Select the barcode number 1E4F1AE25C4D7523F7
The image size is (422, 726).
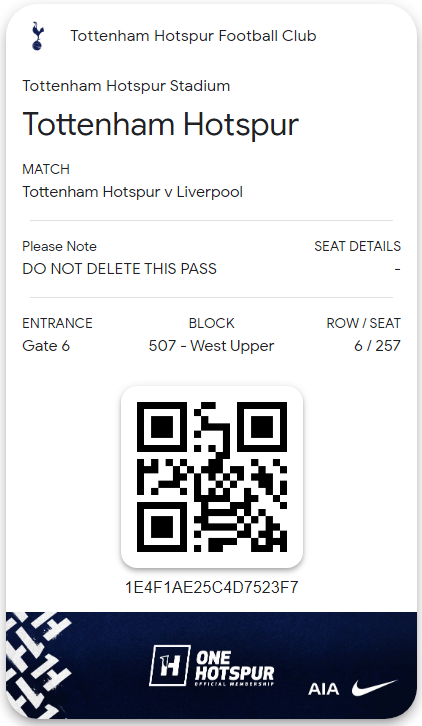212,587
